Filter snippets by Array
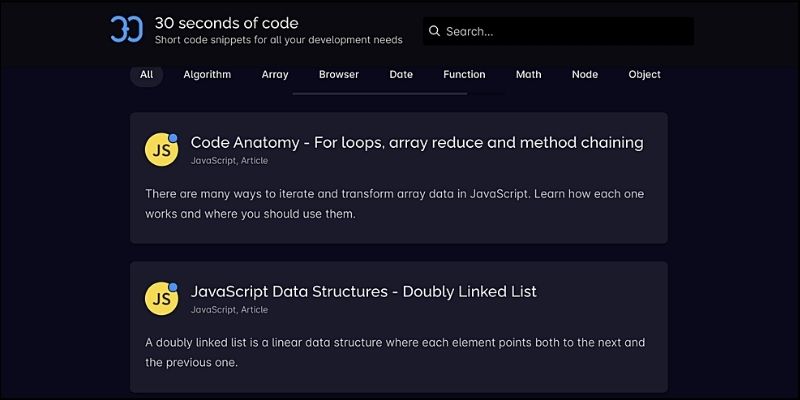This screenshot has height=400, width=800. point(275,74)
